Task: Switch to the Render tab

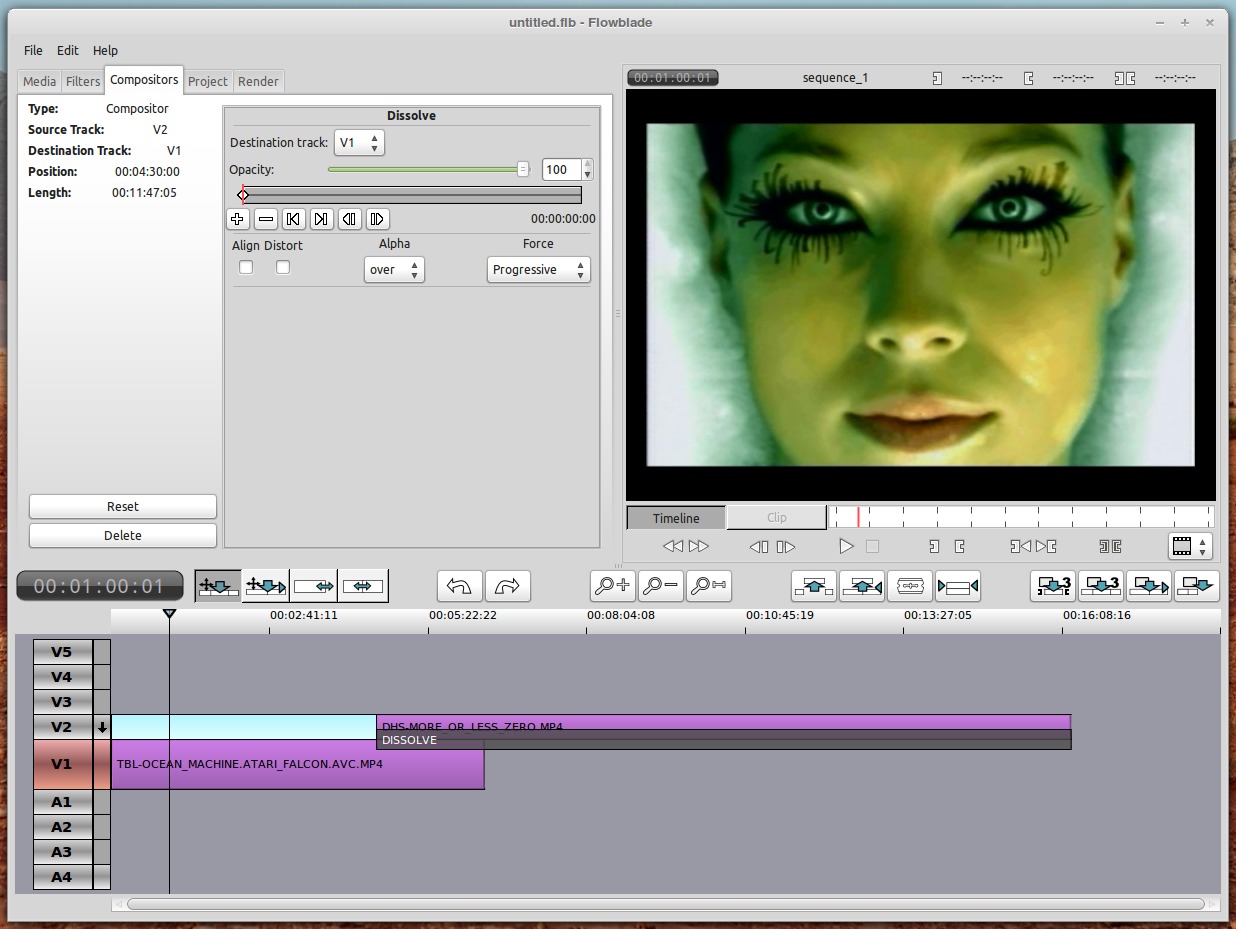Action: (258, 81)
